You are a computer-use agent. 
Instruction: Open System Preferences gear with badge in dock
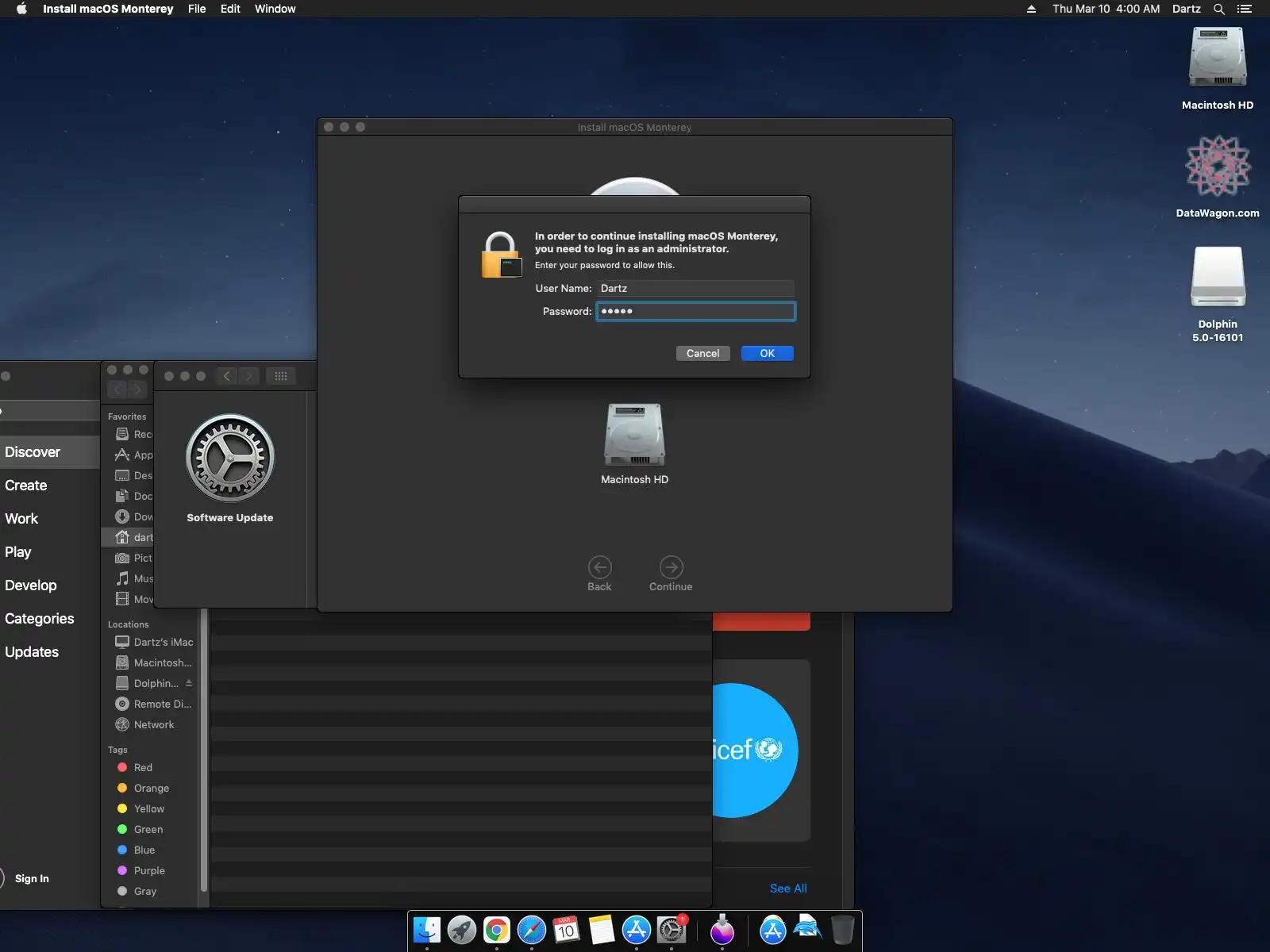click(672, 930)
